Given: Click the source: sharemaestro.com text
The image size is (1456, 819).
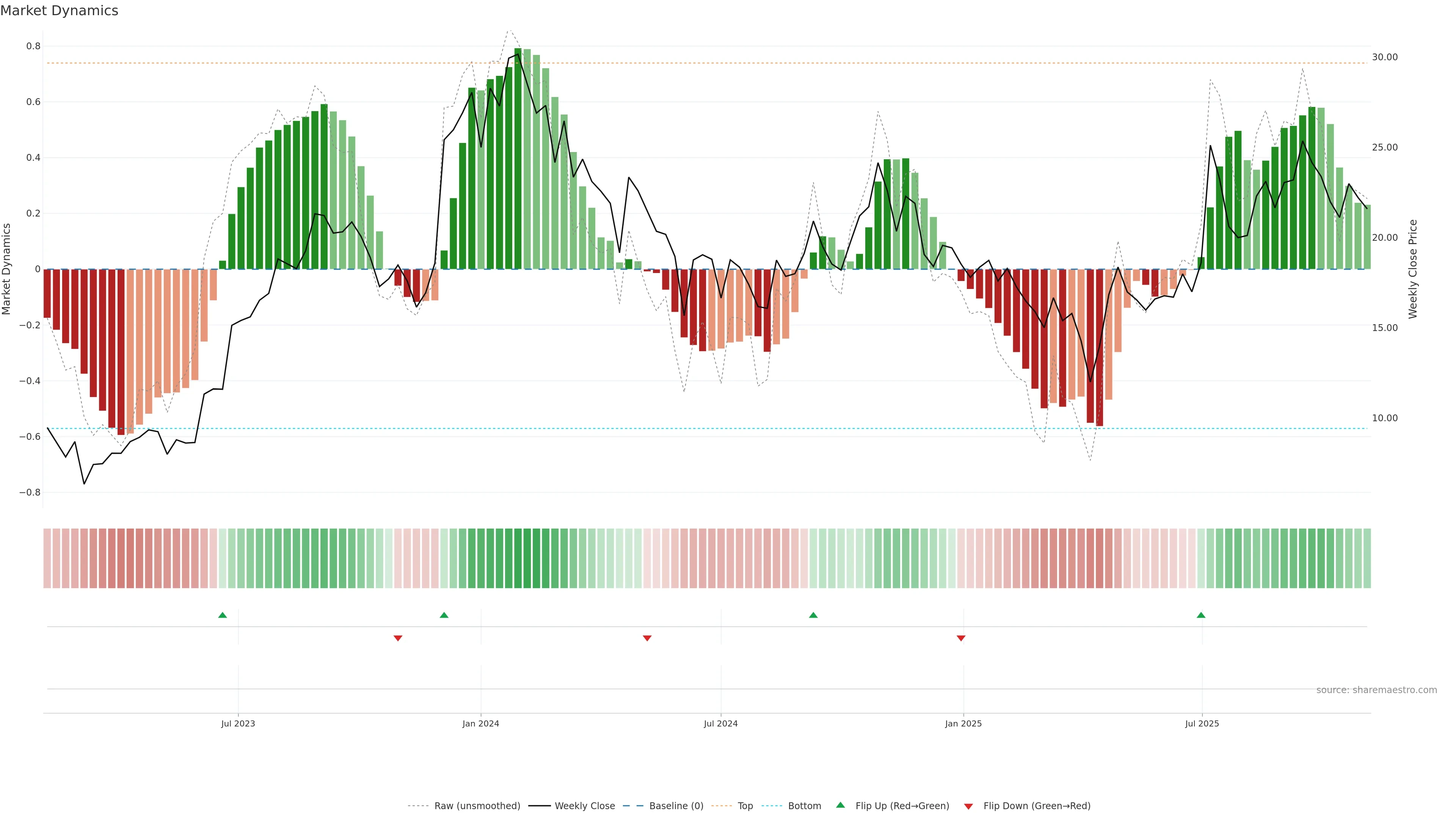Looking at the screenshot, I should pyautogui.click(x=1376, y=690).
